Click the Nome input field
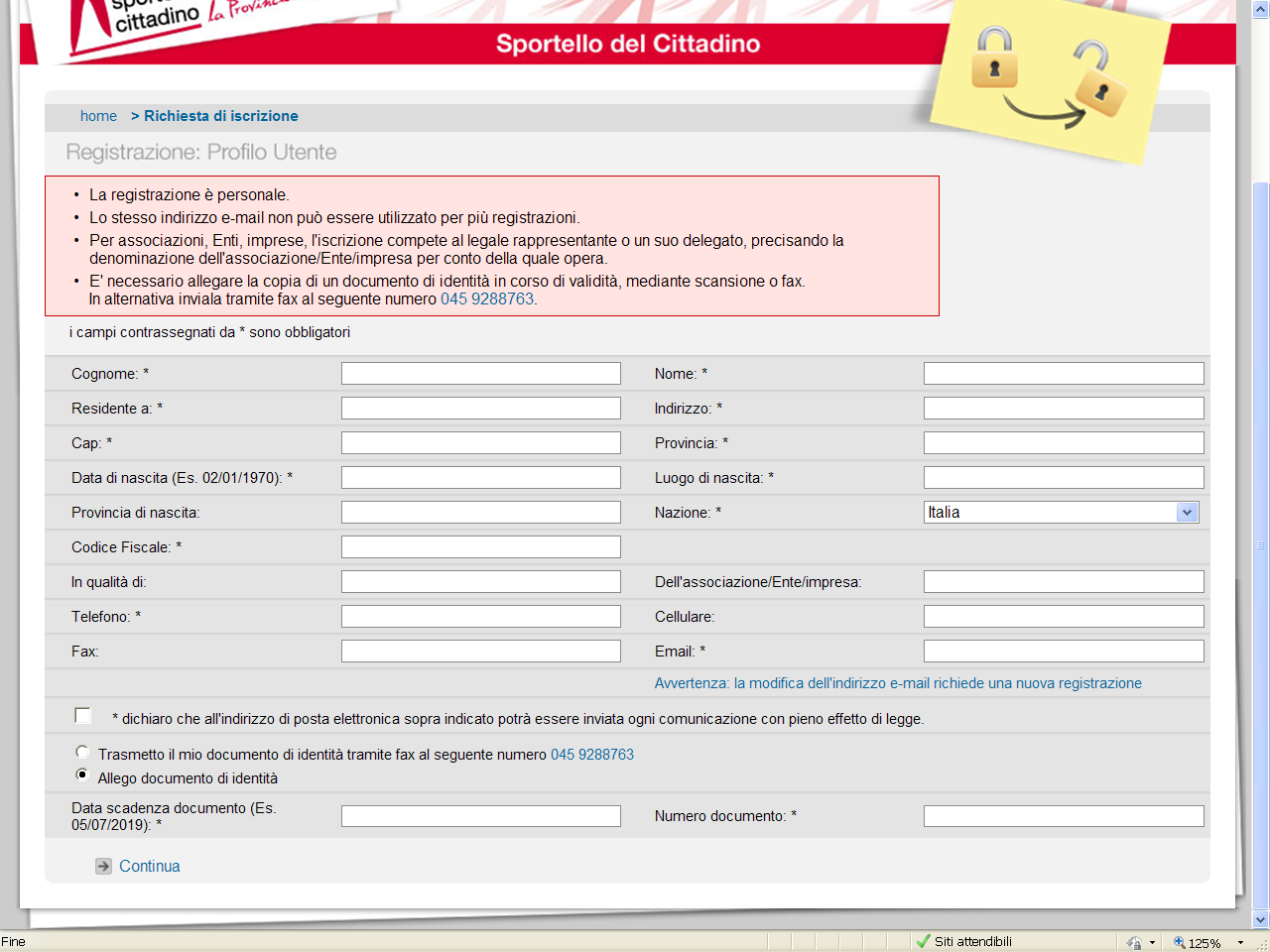 click(x=1064, y=374)
